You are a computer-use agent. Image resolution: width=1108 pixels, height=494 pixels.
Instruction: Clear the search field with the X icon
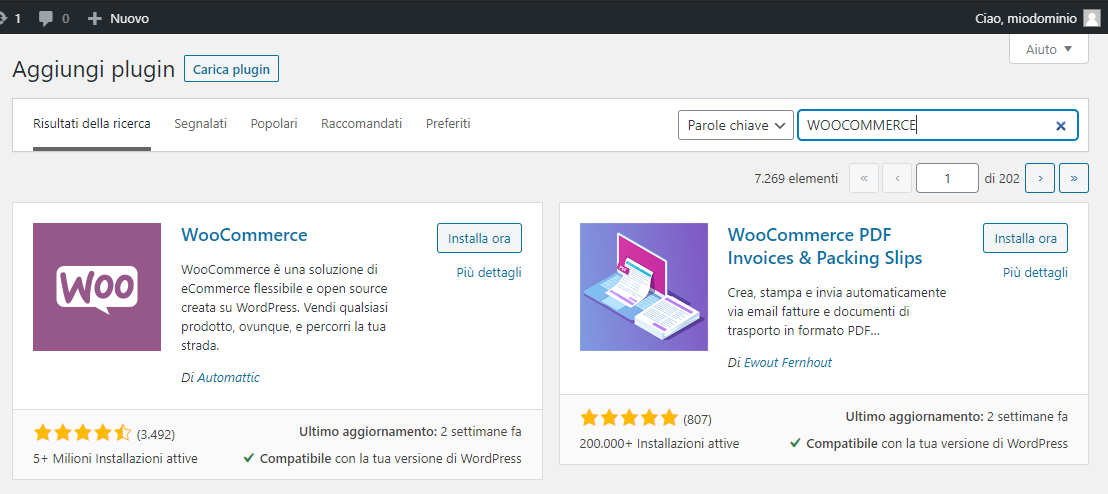tap(1060, 126)
